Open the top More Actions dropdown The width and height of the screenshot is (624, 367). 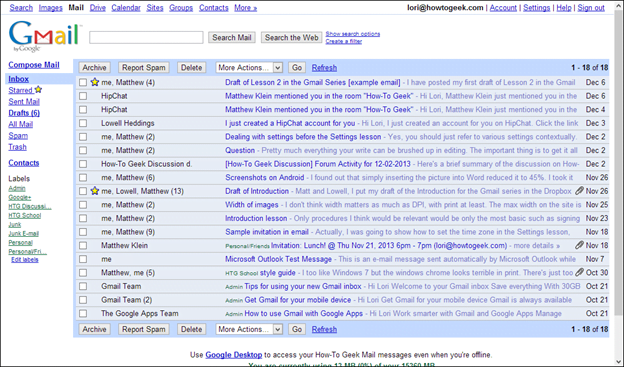point(249,68)
